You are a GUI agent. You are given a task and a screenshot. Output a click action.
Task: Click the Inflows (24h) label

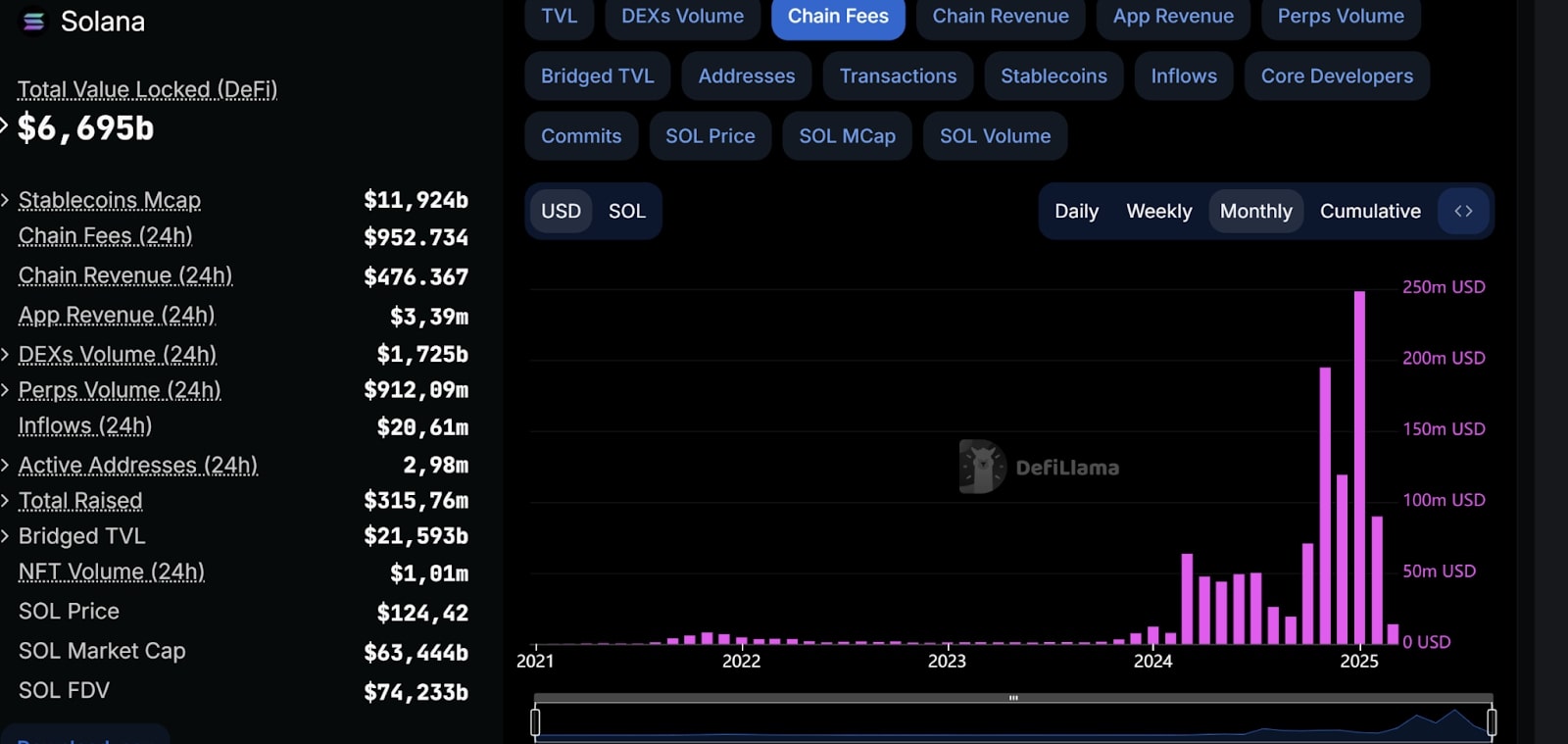(x=85, y=425)
